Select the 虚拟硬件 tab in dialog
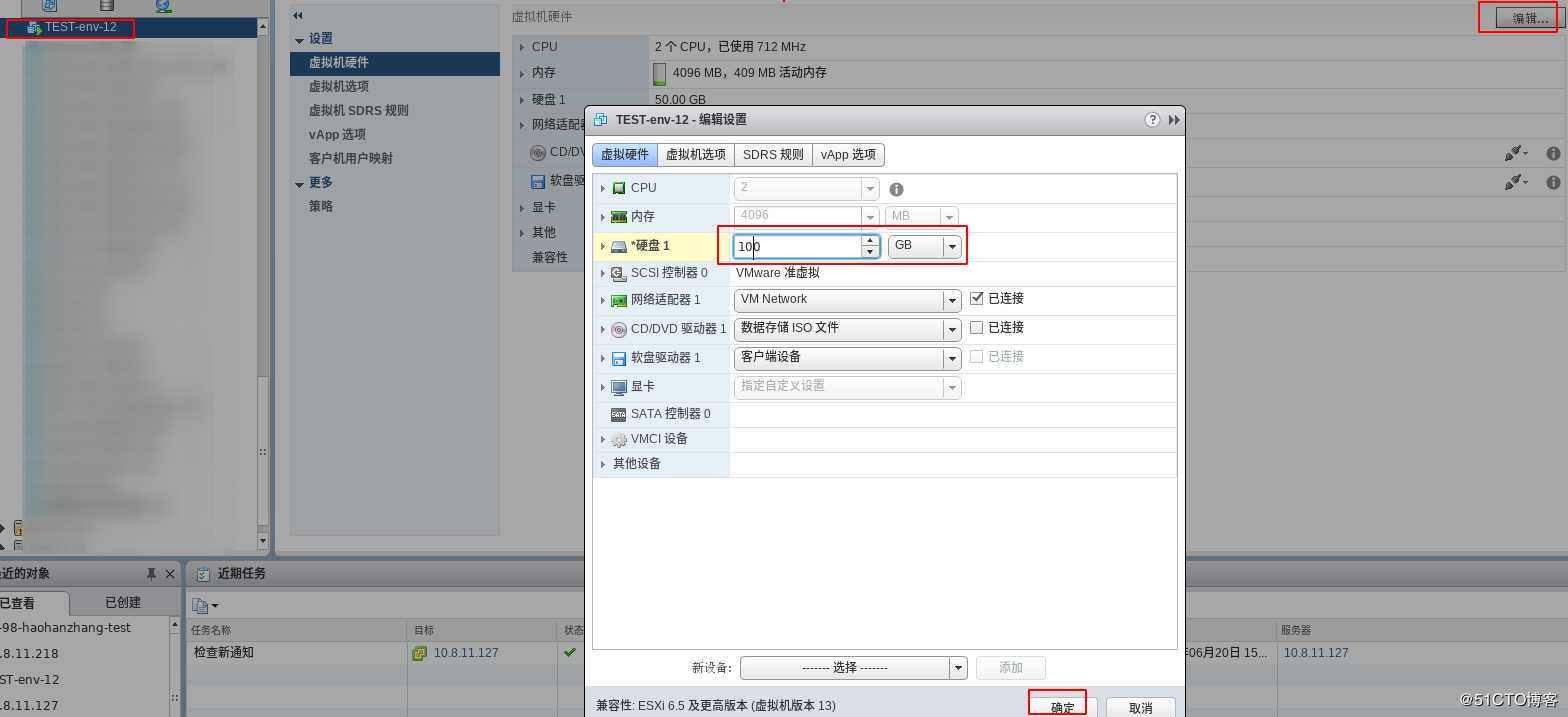1568x717 pixels. 625,155
